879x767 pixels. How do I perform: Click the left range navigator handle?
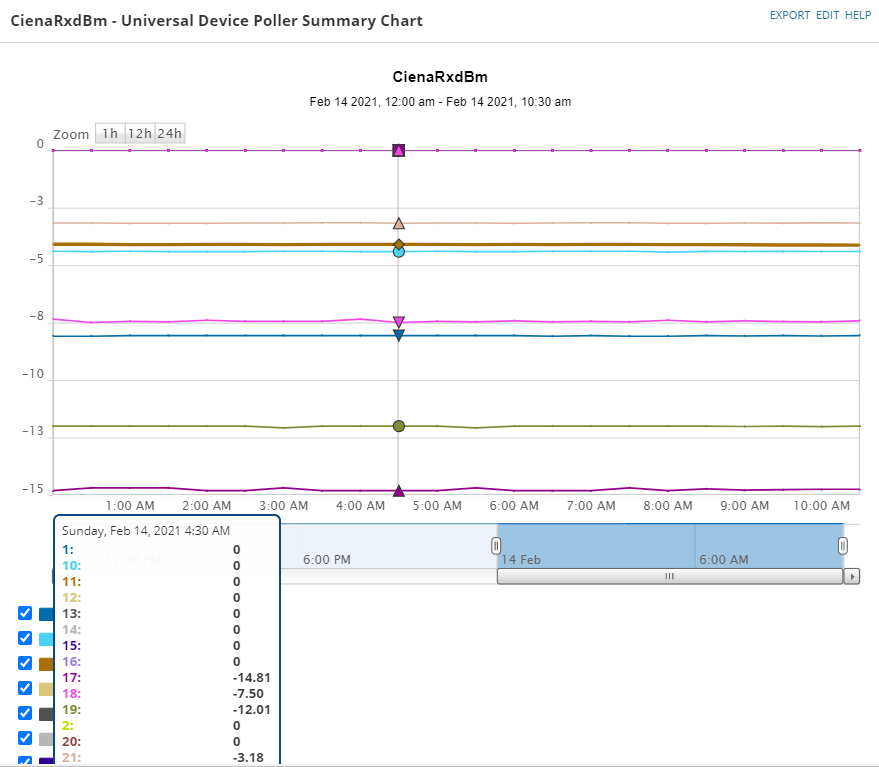click(496, 546)
